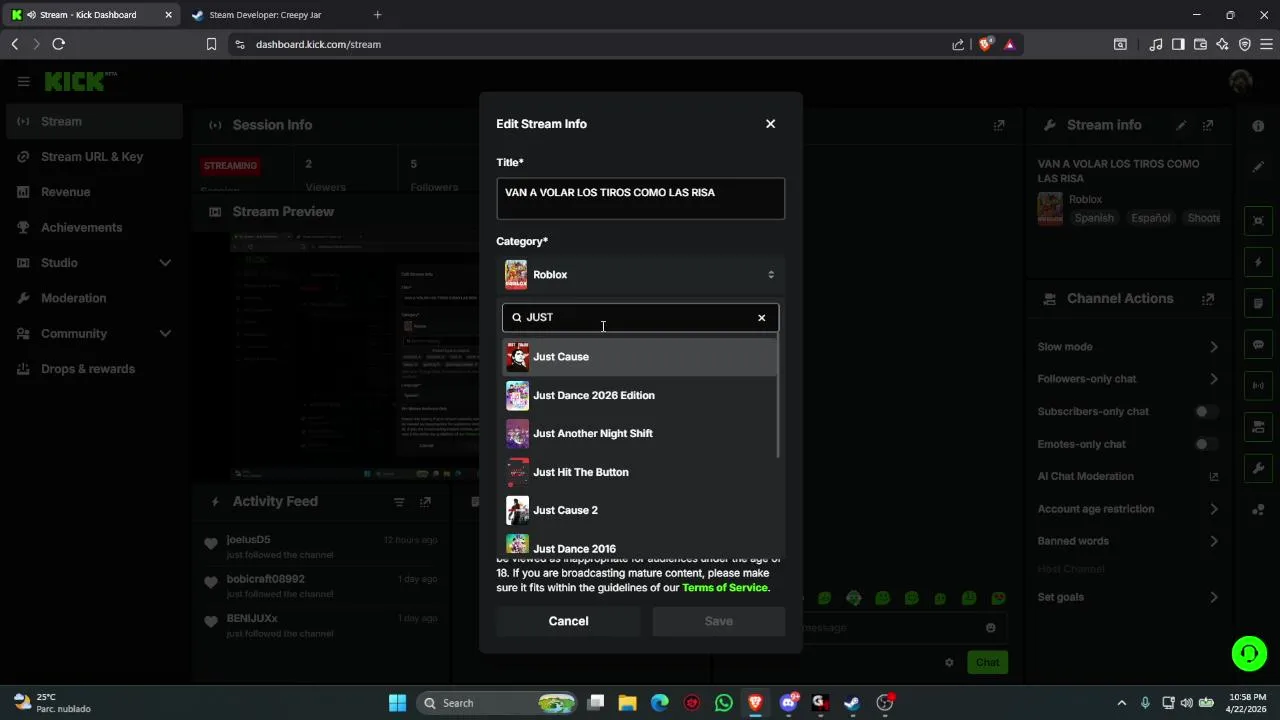Pop out the Activity Feed panel
The width and height of the screenshot is (1280, 720).
425,502
